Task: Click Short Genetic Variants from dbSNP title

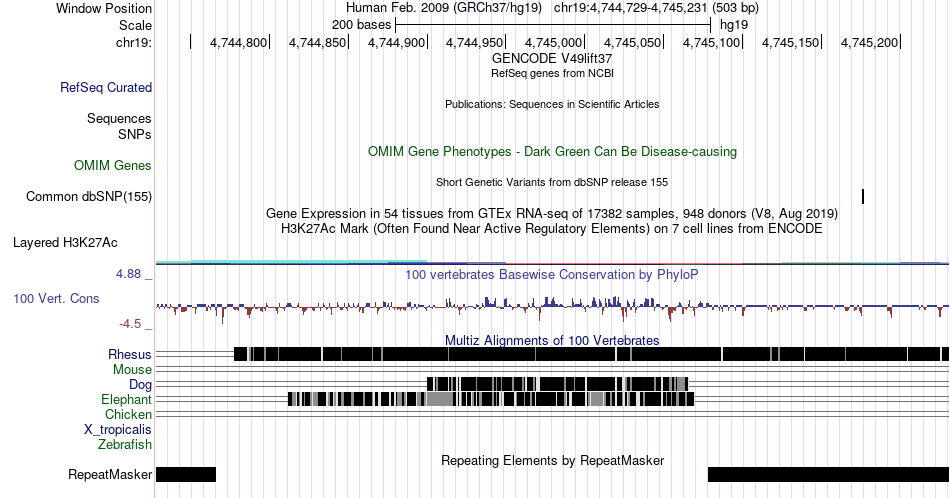Action: click(x=552, y=182)
